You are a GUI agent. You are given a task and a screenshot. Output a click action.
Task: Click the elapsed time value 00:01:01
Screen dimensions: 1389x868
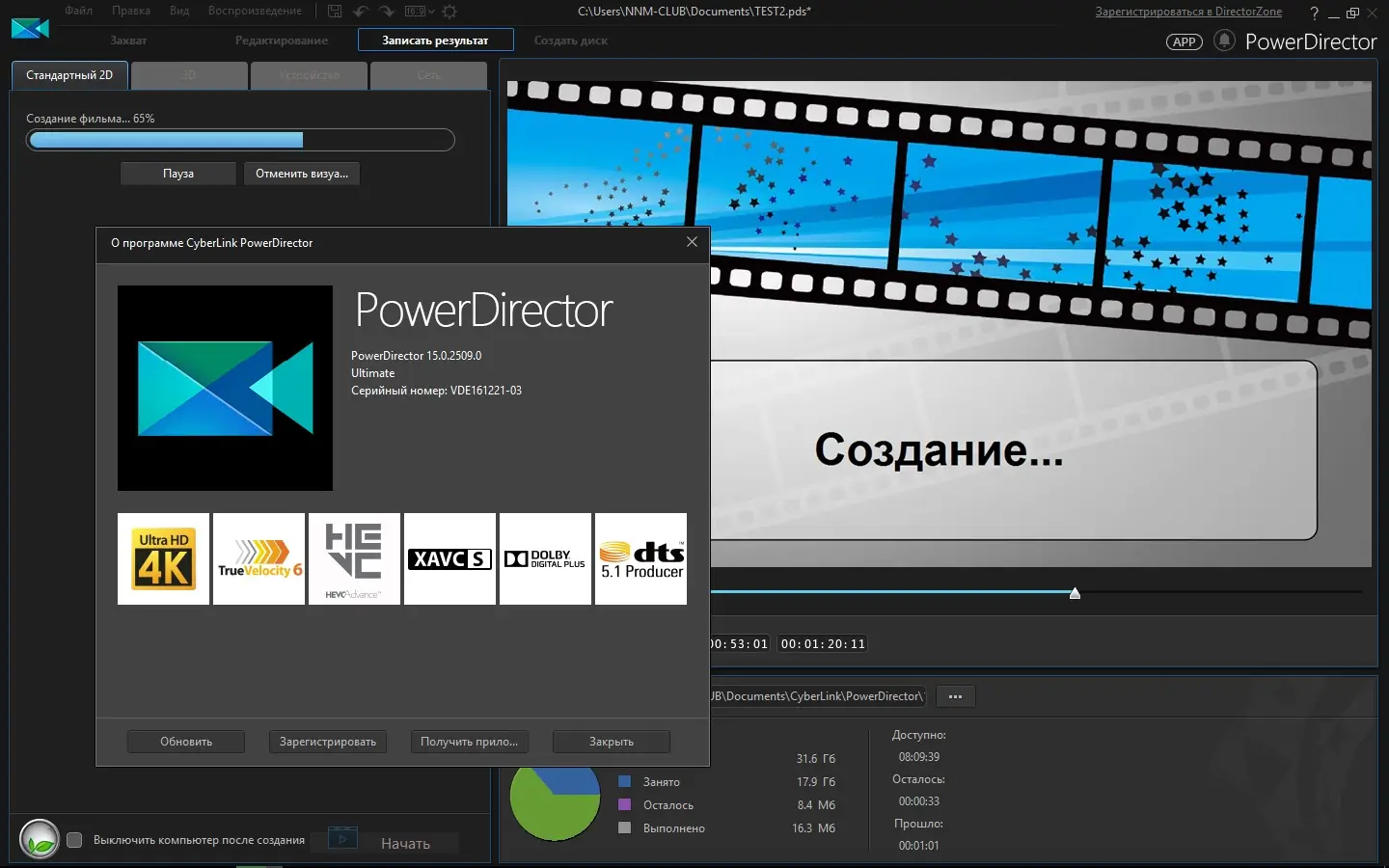click(x=919, y=846)
